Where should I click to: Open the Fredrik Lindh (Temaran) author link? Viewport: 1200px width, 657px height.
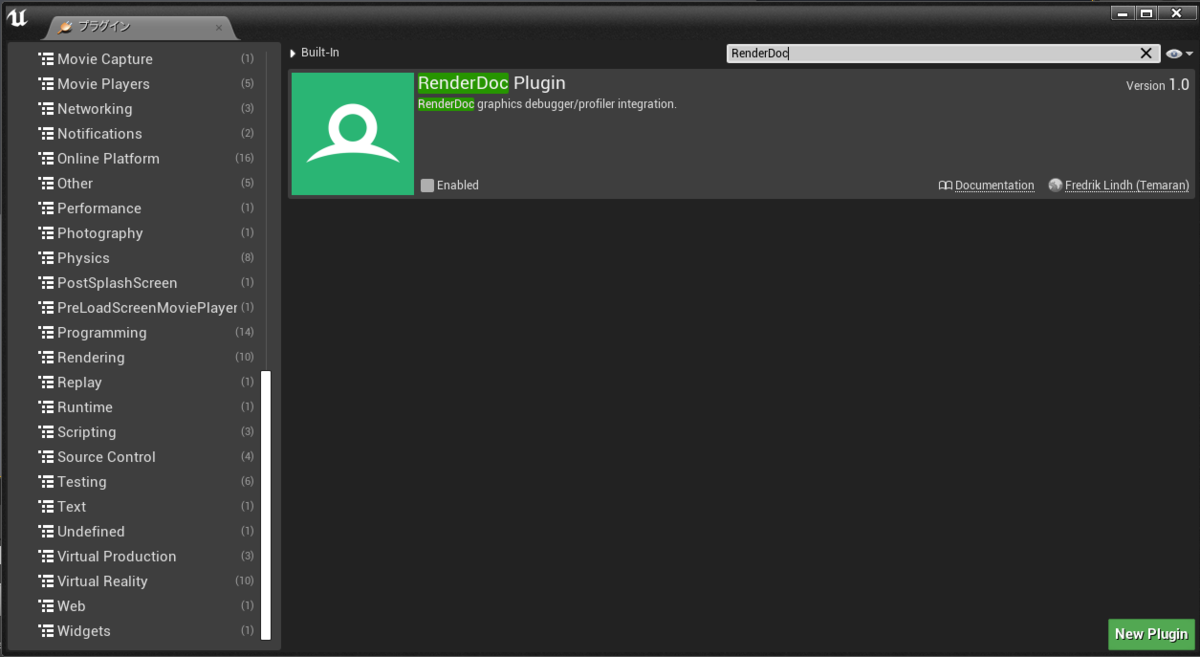click(x=1127, y=185)
